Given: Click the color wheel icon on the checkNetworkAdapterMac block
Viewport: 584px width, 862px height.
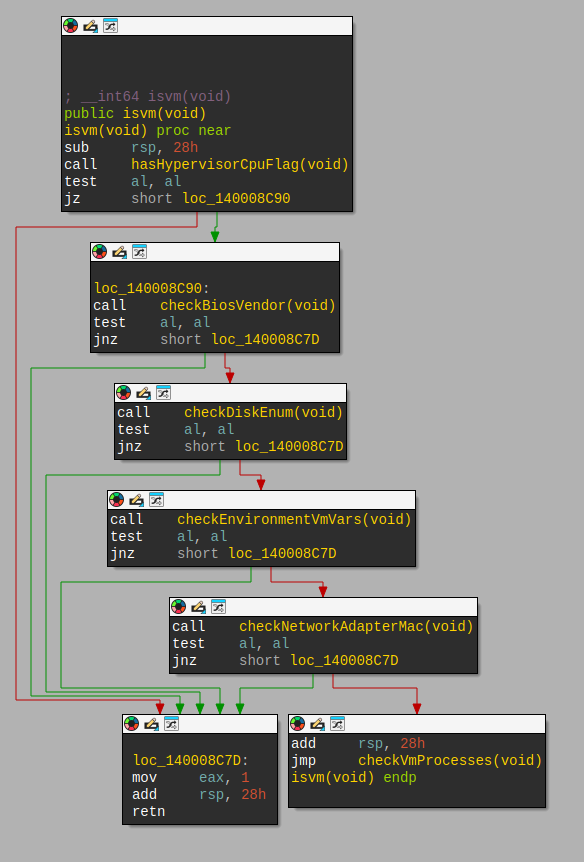Looking at the screenshot, I should point(179,606).
